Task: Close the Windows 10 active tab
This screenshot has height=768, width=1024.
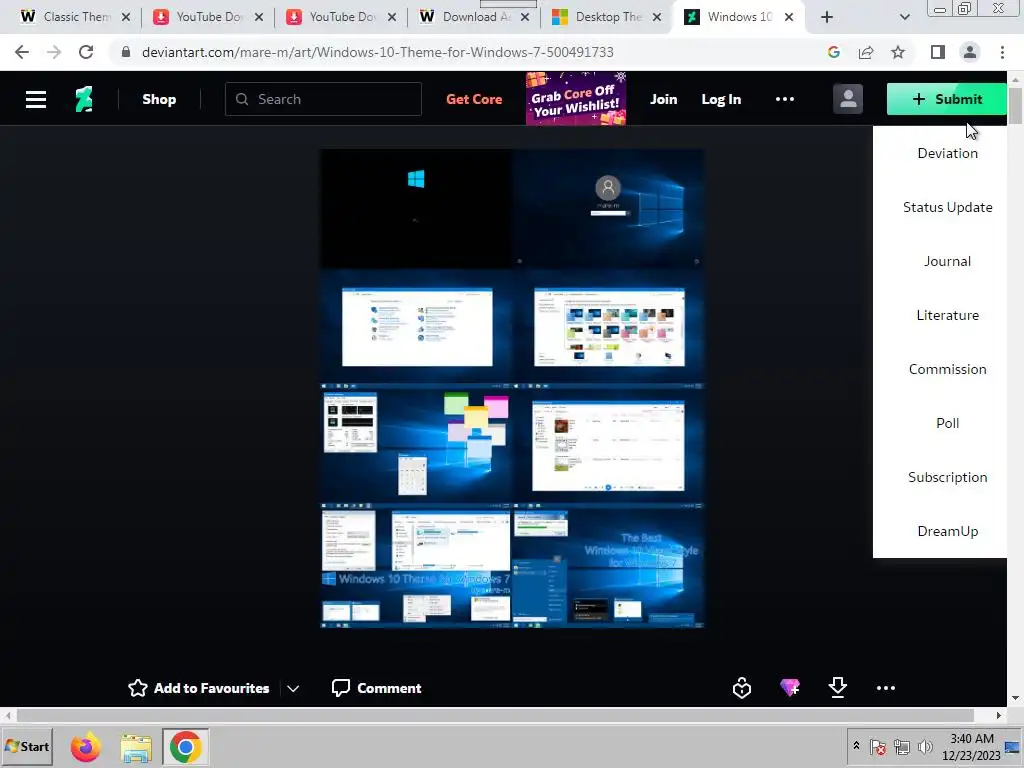Action: [x=789, y=17]
